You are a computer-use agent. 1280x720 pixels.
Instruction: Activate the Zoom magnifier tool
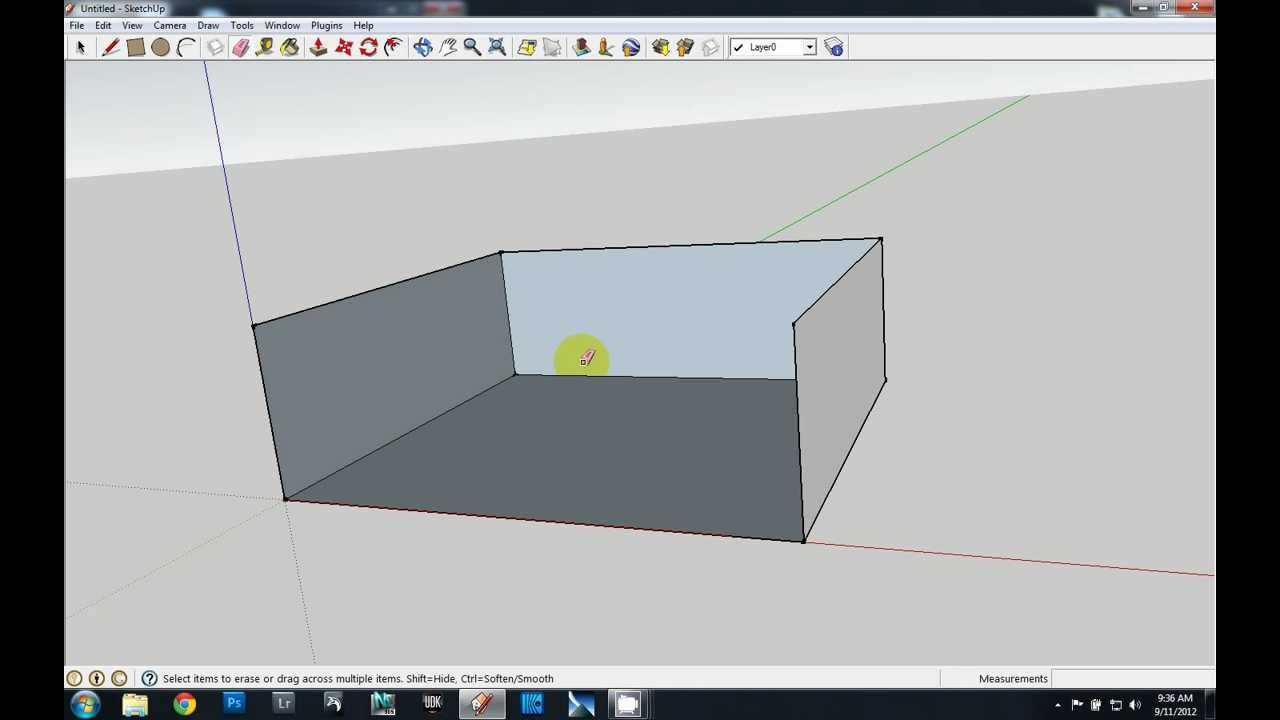click(472, 47)
